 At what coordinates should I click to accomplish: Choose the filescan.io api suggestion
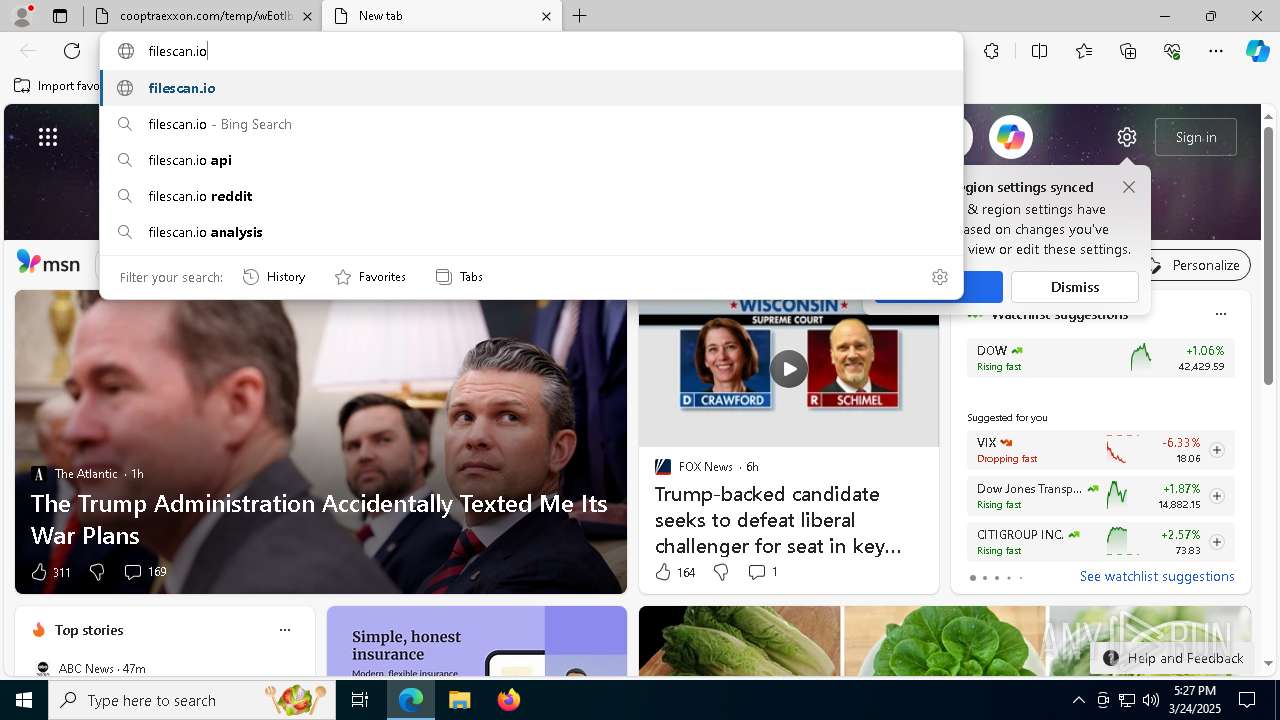click(x=531, y=160)
